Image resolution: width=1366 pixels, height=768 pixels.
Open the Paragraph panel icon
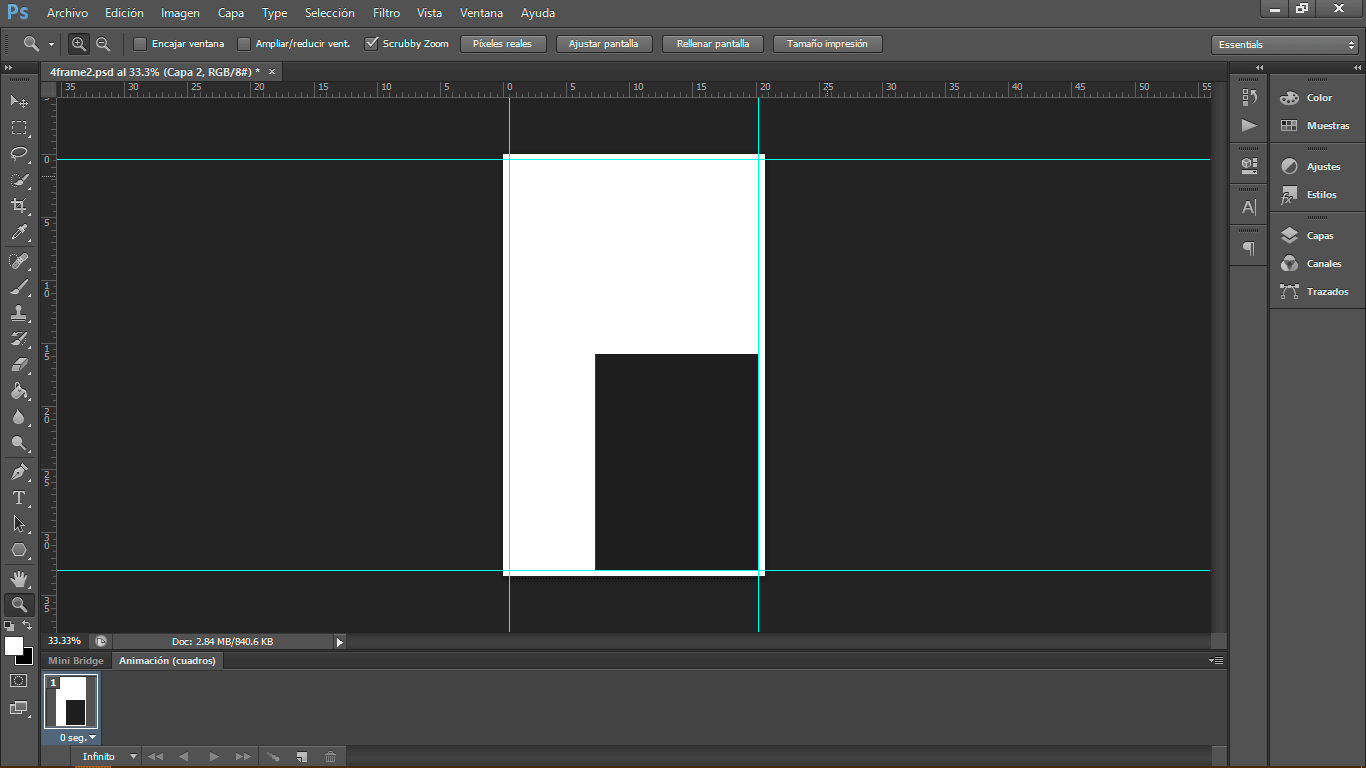(1249, 248)
